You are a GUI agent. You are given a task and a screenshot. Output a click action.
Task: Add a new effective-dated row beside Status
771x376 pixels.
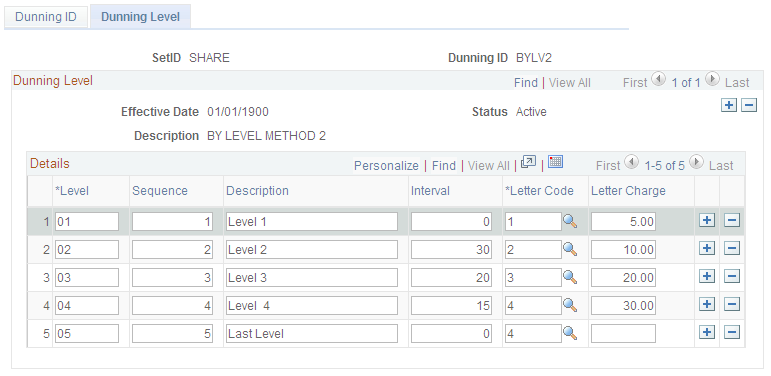(x=729, y=105)
